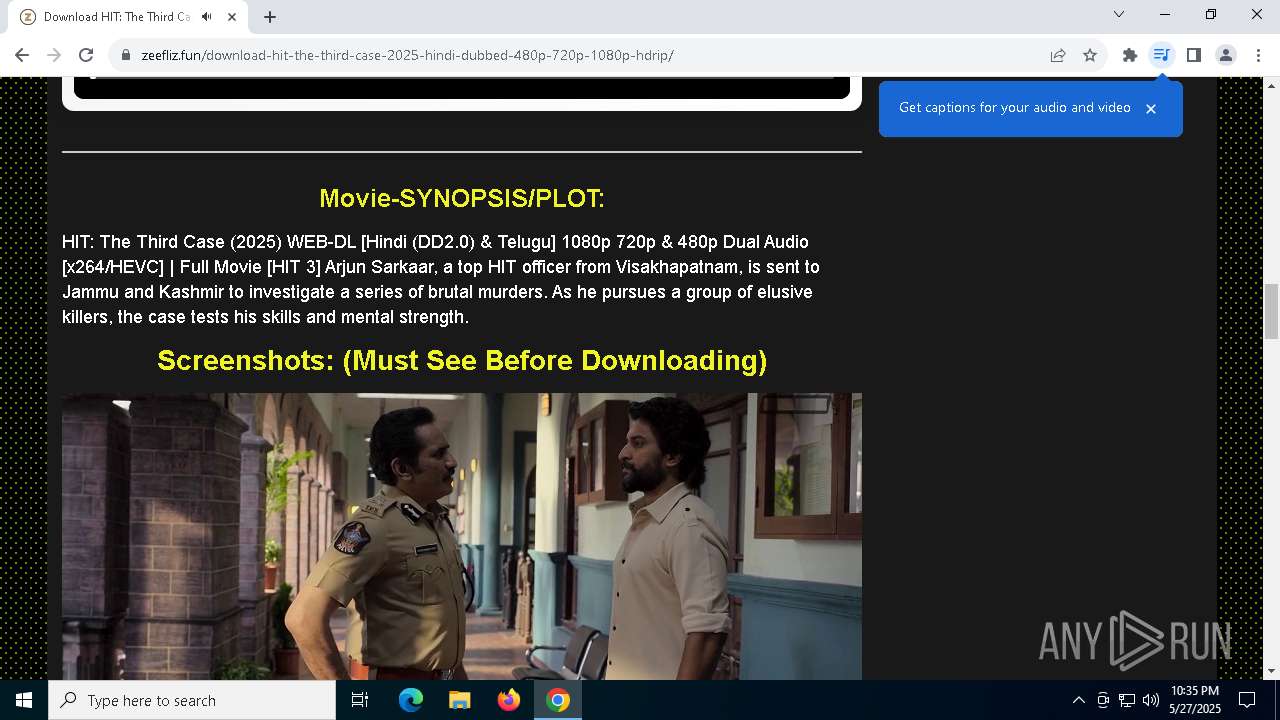Image resolution: width=1280 pixels, height=720 pixels.
Task: View site information icon in address bar
Action: (126, 55)
